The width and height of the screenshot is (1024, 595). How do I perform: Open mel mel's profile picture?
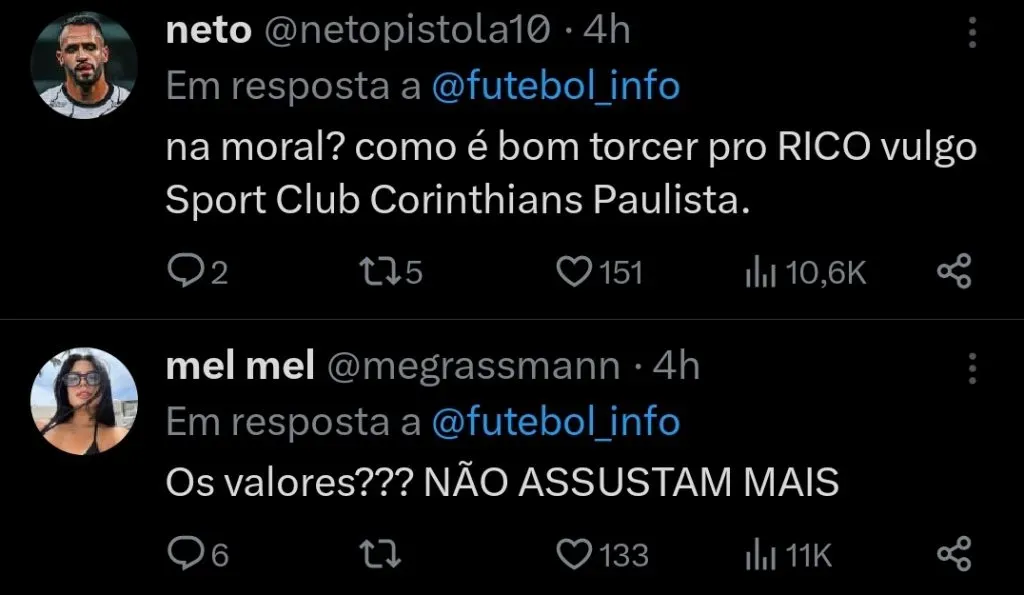point(84,400)
